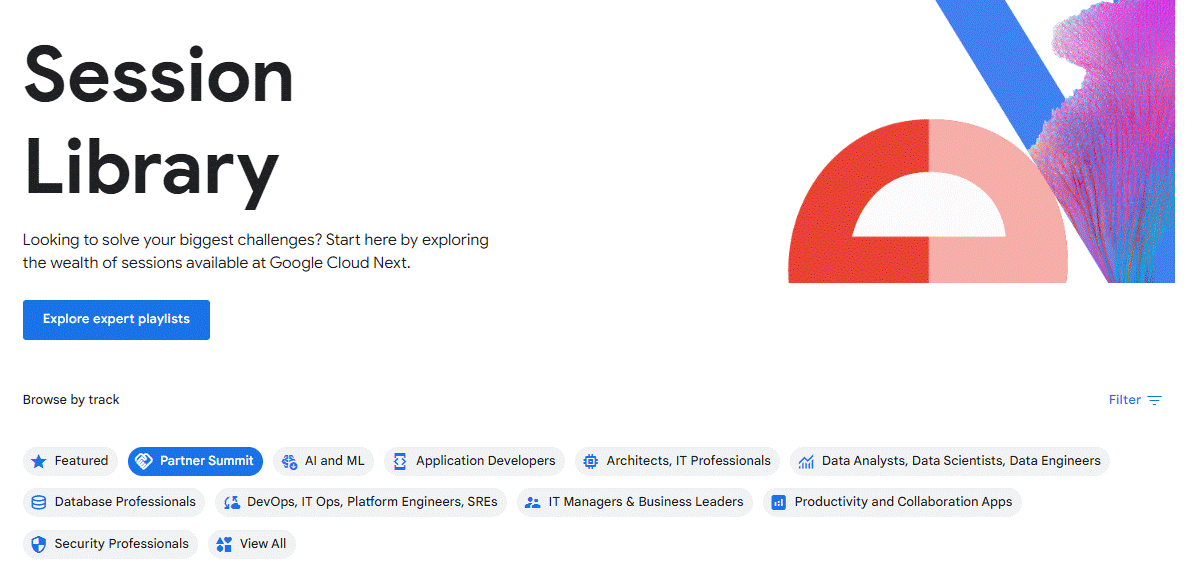
Task: Click the shield icon beside Security Professionals
Action: coord(39,544)
